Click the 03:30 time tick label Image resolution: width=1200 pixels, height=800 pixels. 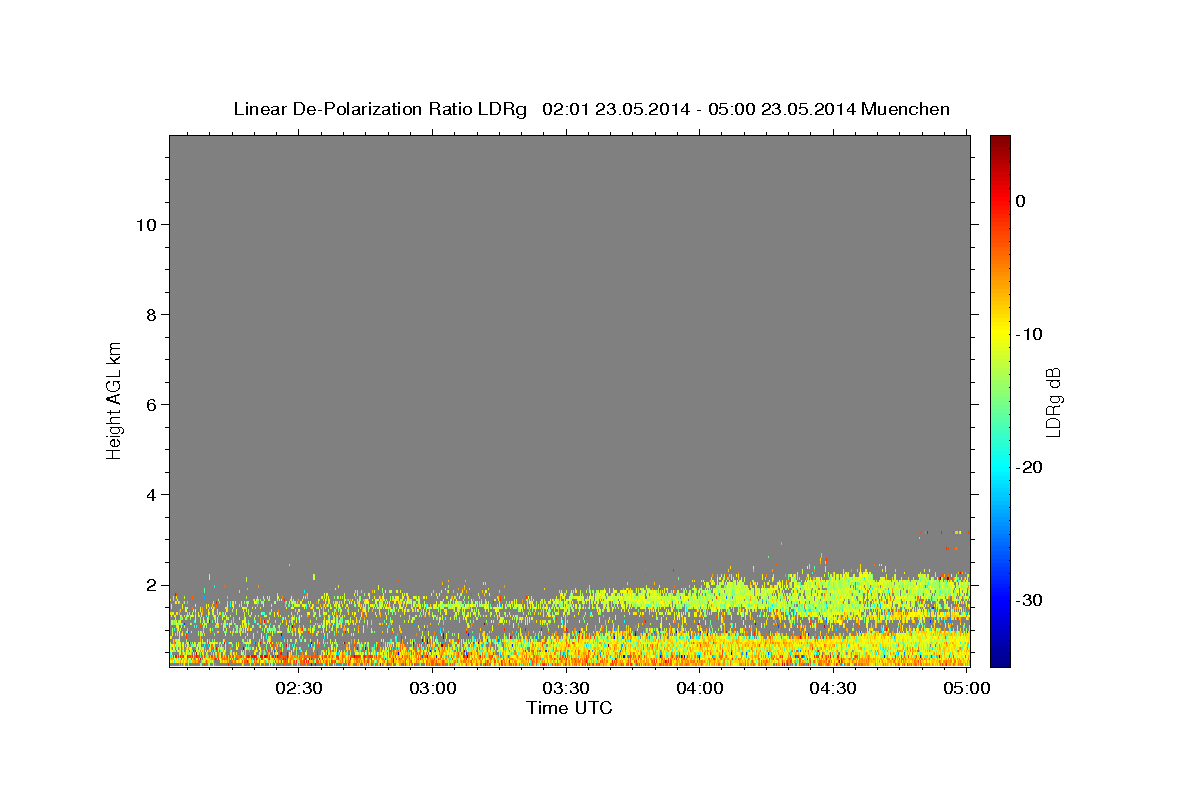[567, 688]
